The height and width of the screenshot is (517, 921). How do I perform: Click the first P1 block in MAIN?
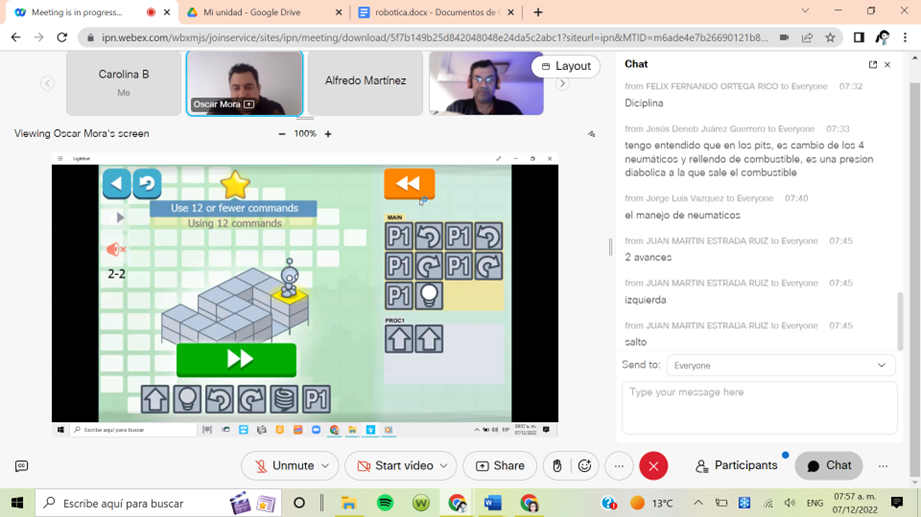[x=399, y=237]
